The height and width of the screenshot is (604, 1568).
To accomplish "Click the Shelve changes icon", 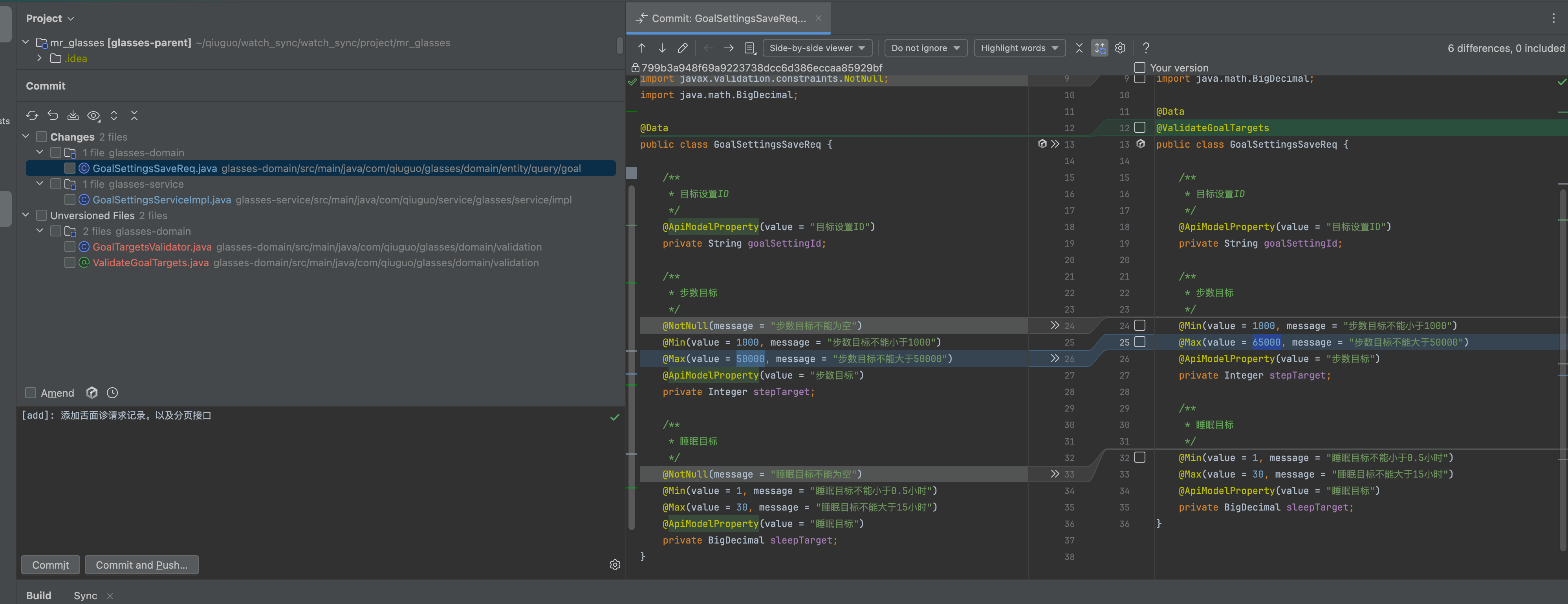I will (73, 116).
